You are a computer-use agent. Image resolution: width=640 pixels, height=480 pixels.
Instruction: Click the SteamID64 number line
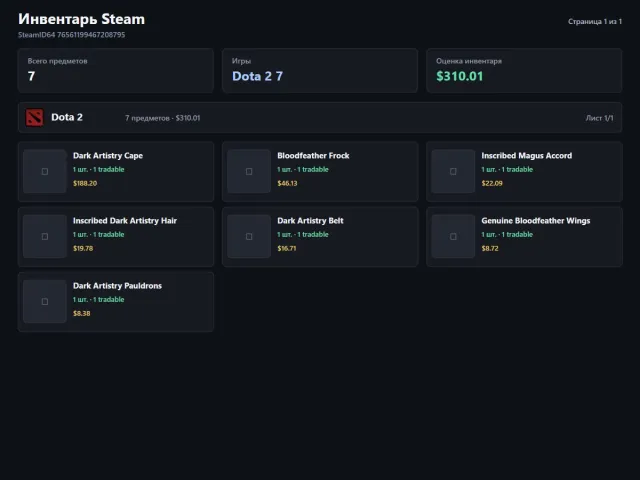pyautogui.click(x=71, y=35)
